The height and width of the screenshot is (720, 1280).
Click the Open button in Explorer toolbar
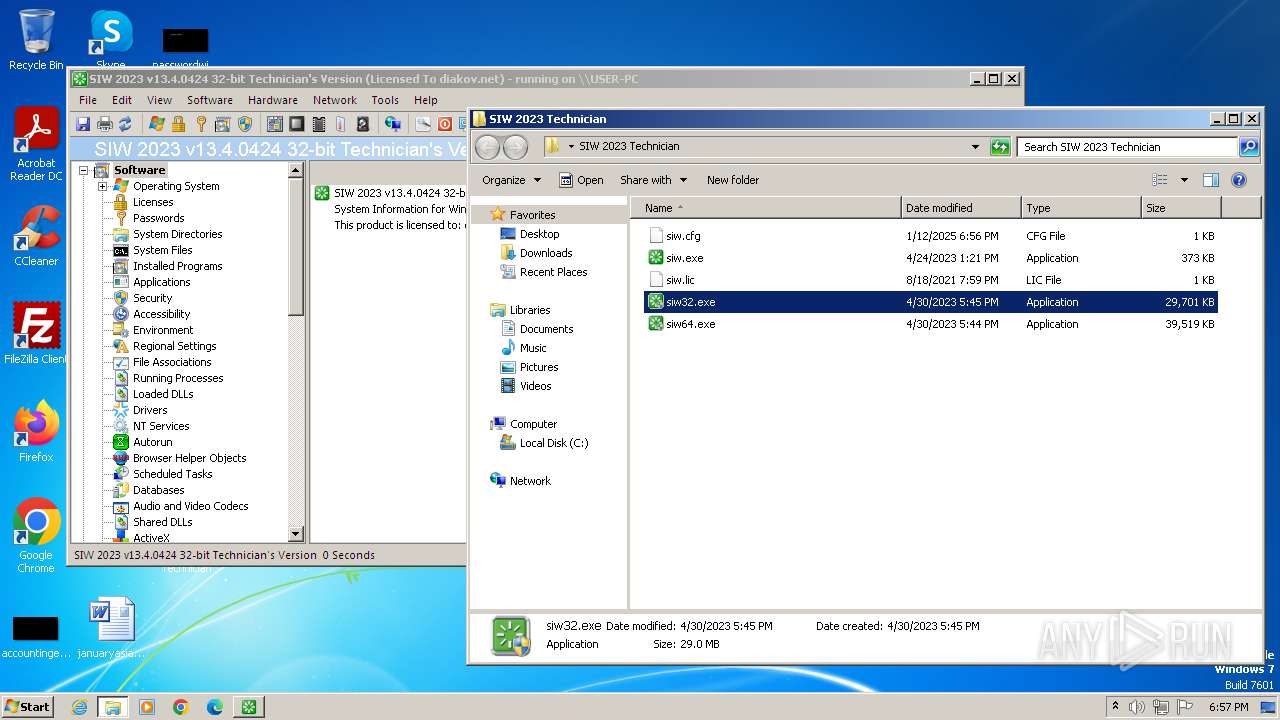coord(581,180)
